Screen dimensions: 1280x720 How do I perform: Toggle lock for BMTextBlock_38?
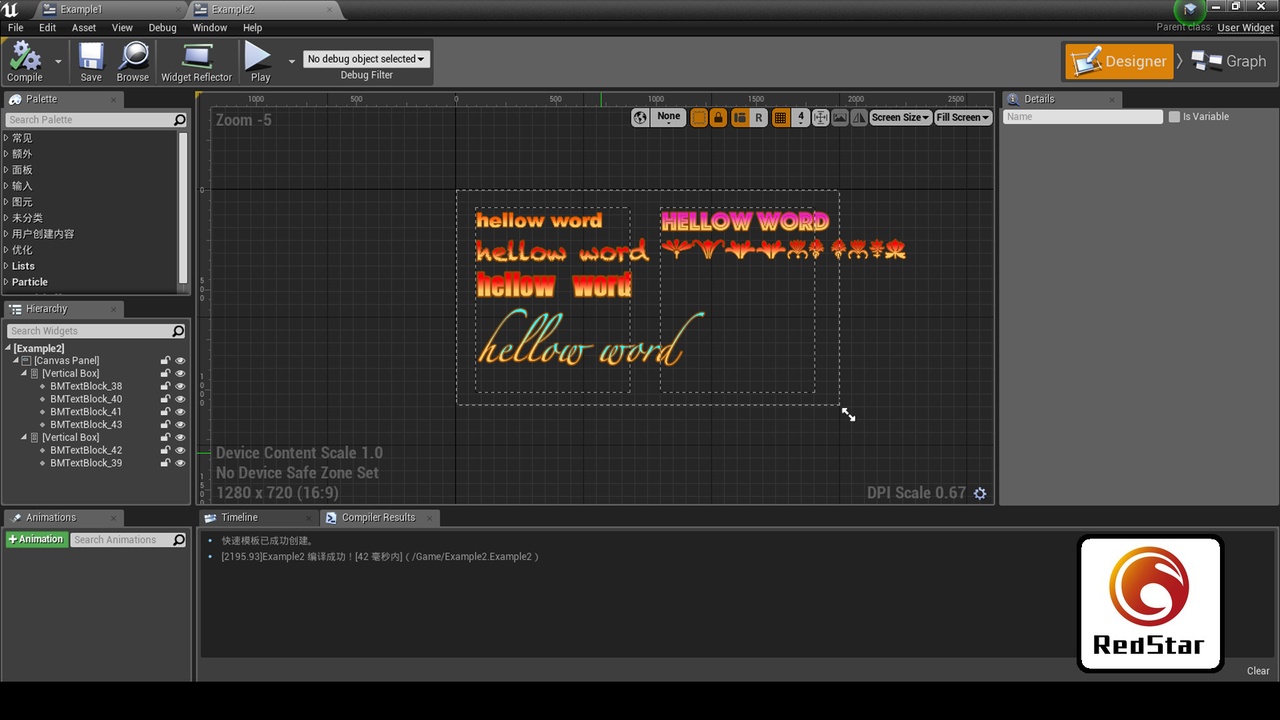(x=165, y=386)
